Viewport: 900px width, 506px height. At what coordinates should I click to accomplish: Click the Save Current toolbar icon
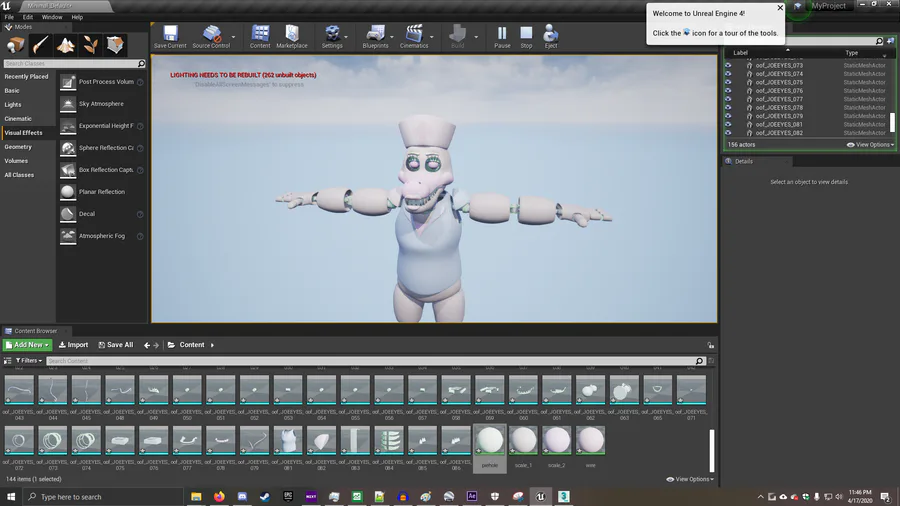[x=170, y=36]
